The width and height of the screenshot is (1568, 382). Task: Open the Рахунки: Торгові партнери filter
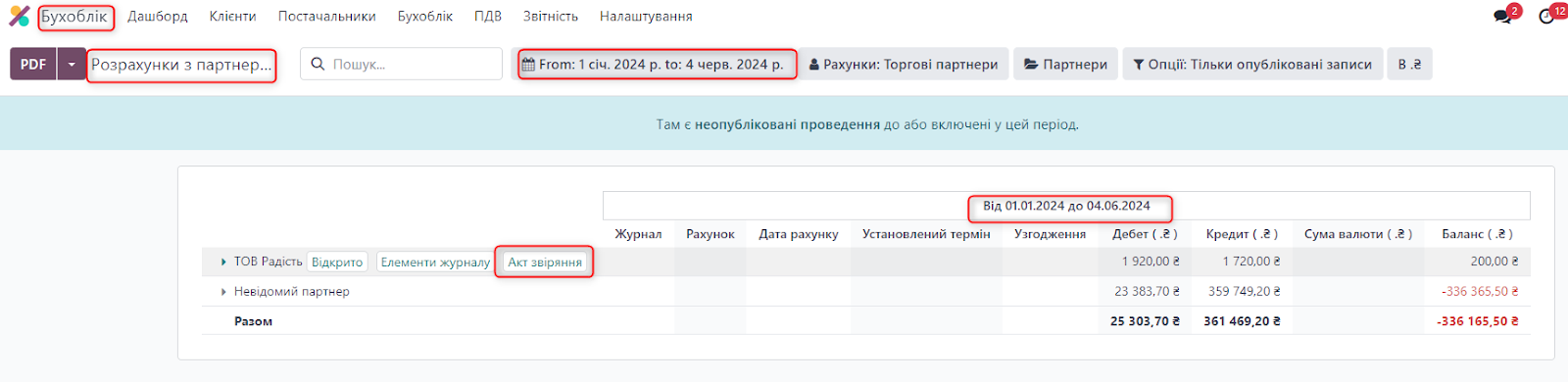(904, 65)
